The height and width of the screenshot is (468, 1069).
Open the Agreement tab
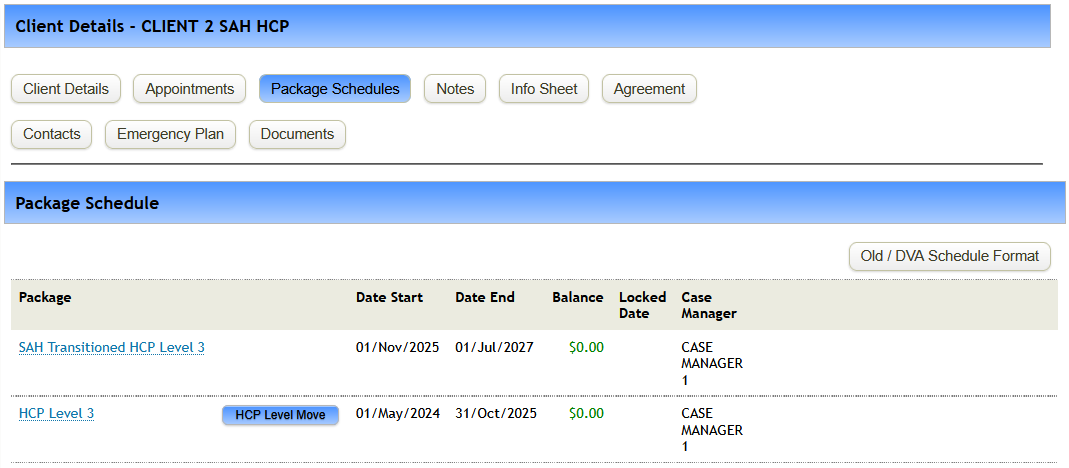click(649, 89)
